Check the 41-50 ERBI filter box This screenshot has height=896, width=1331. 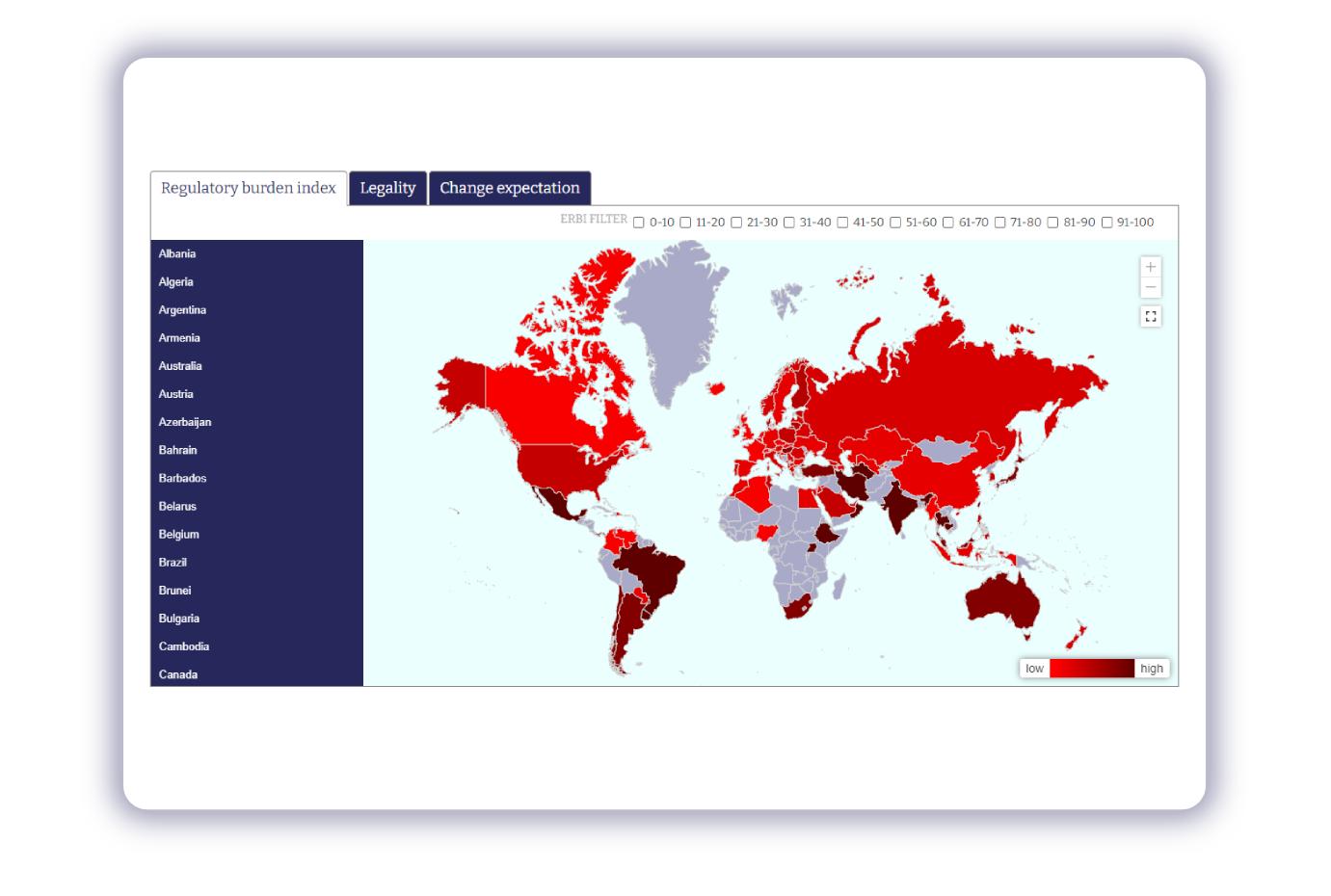point(842,223)
